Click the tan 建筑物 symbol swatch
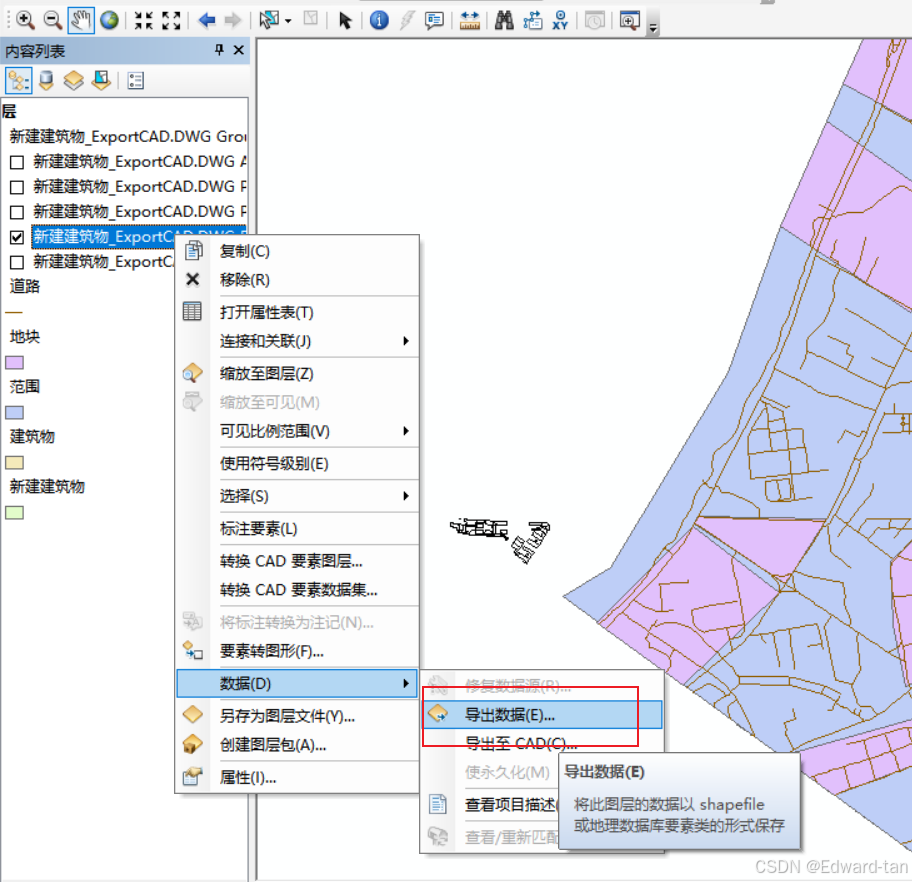 pos(15,463)
